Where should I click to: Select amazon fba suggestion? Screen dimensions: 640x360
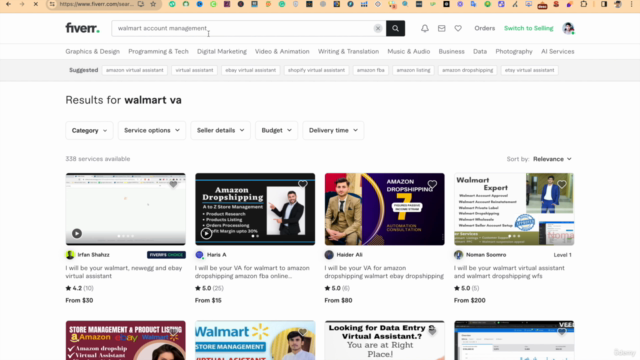pyautogui.click(x=371, y=70)
